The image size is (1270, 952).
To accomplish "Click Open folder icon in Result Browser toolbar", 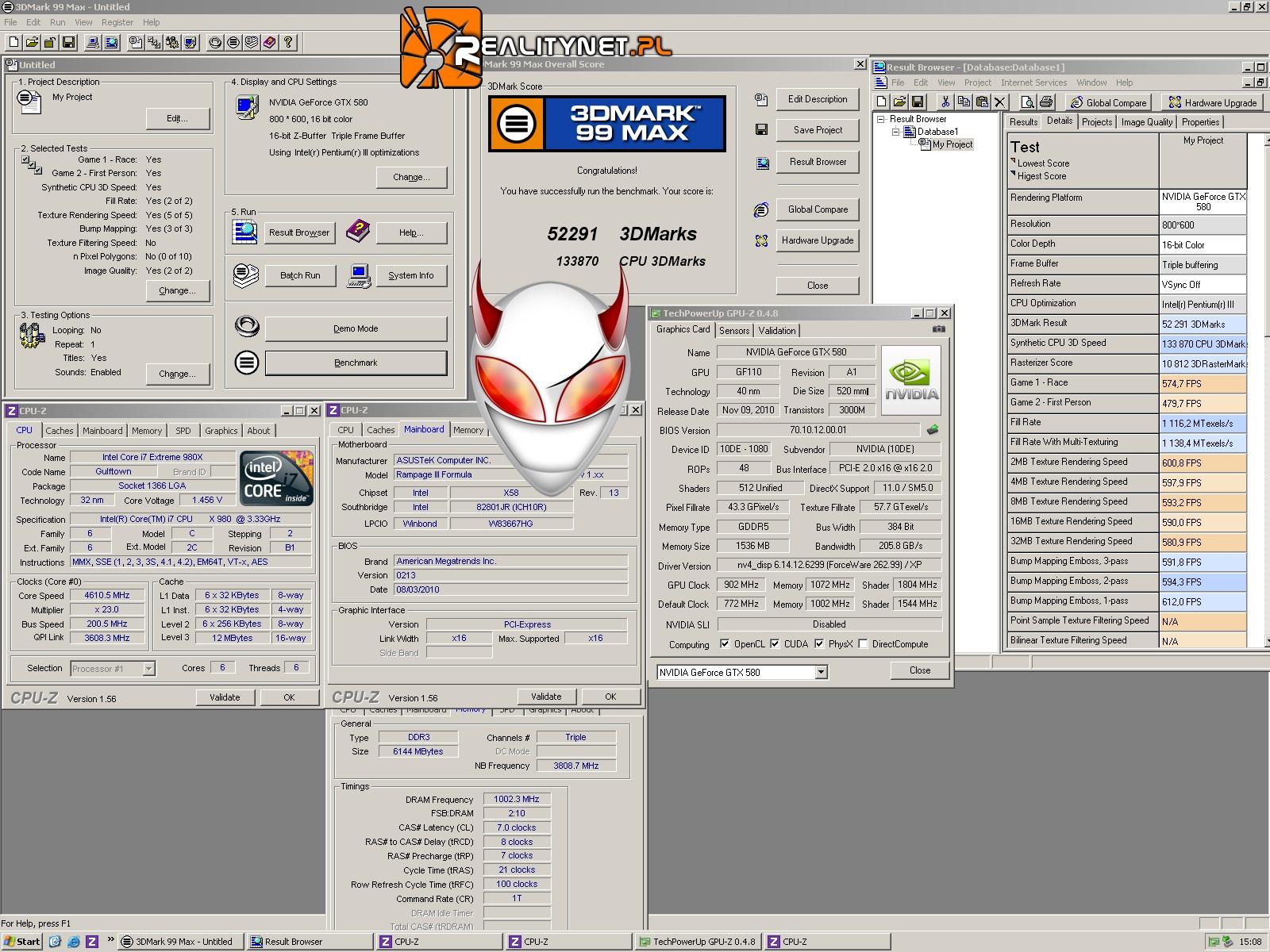I will pos(899,102).
